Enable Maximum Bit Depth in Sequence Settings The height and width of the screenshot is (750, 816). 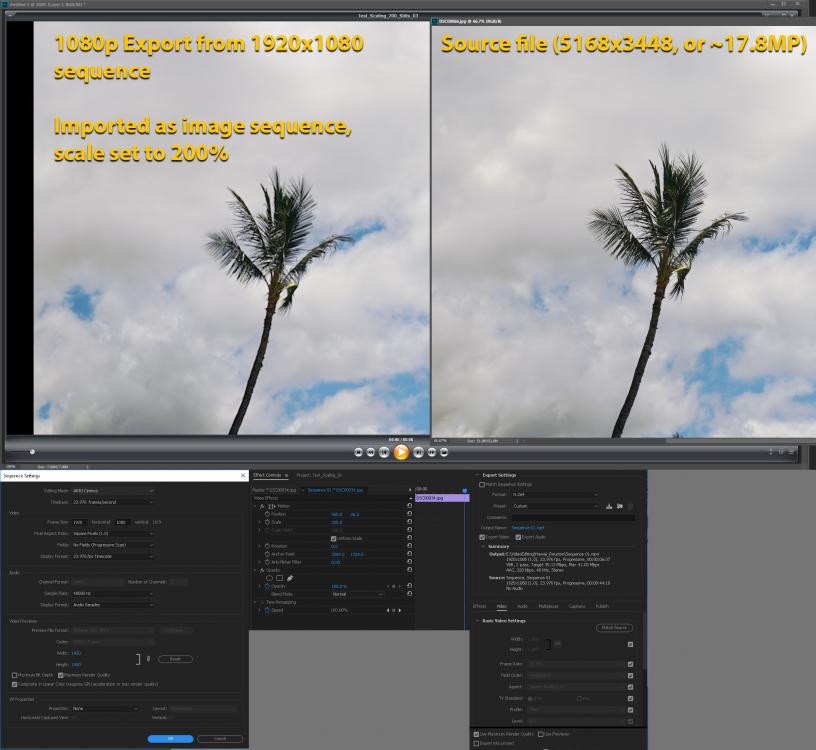tap(13, 675)
